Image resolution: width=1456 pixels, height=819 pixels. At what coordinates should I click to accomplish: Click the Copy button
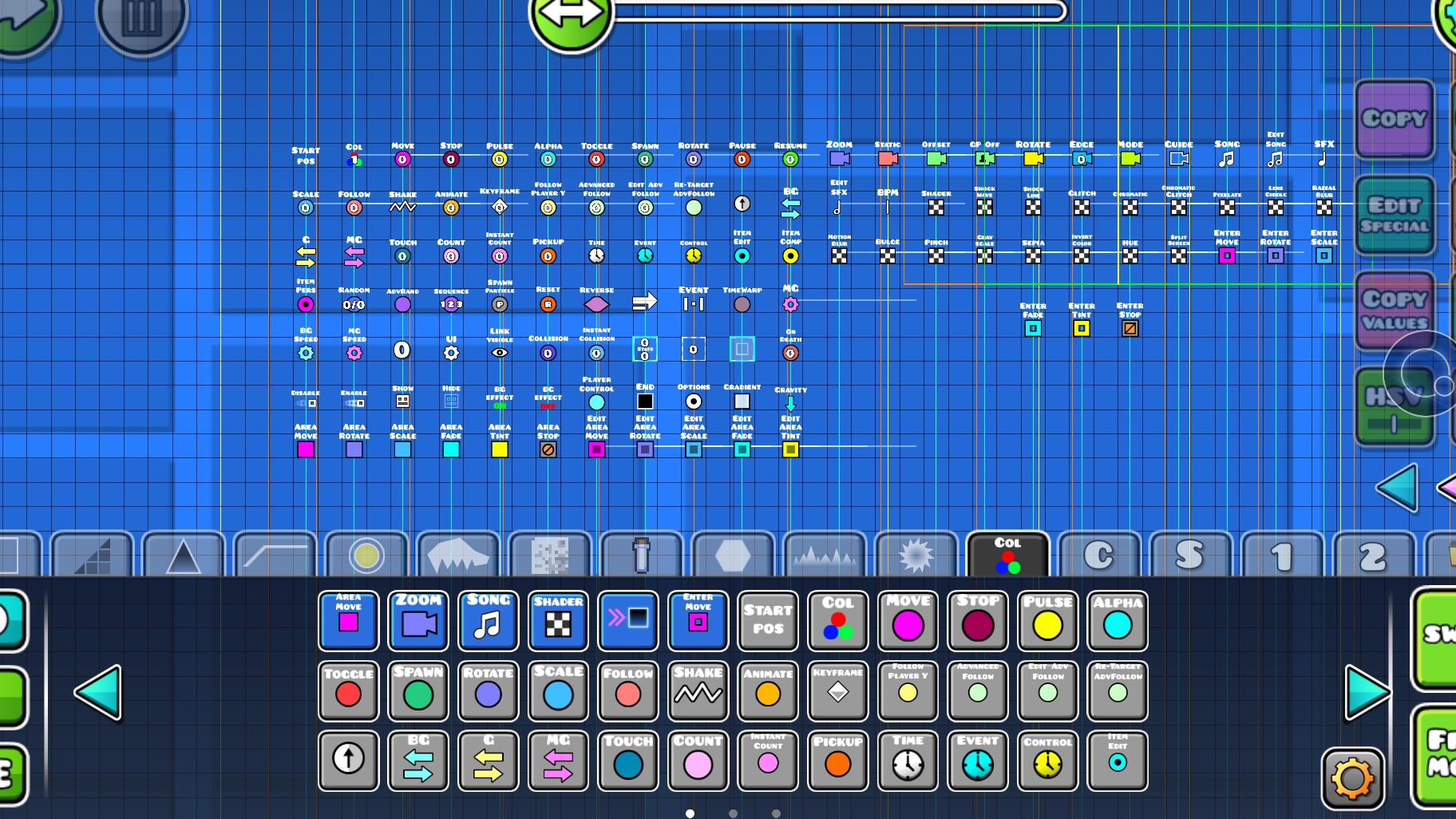click(x=1395, y=120)
